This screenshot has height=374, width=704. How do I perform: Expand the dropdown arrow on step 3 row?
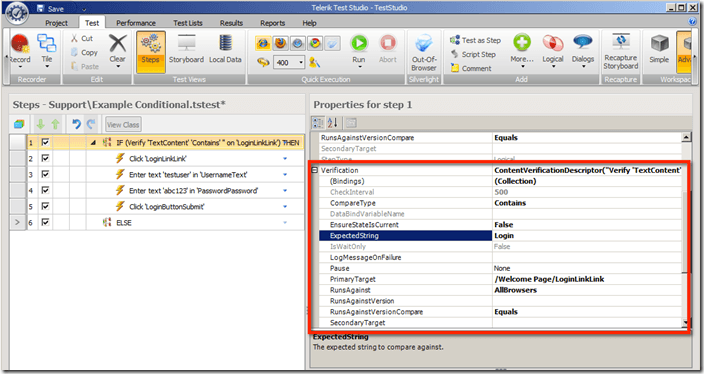tap(285, 175)
